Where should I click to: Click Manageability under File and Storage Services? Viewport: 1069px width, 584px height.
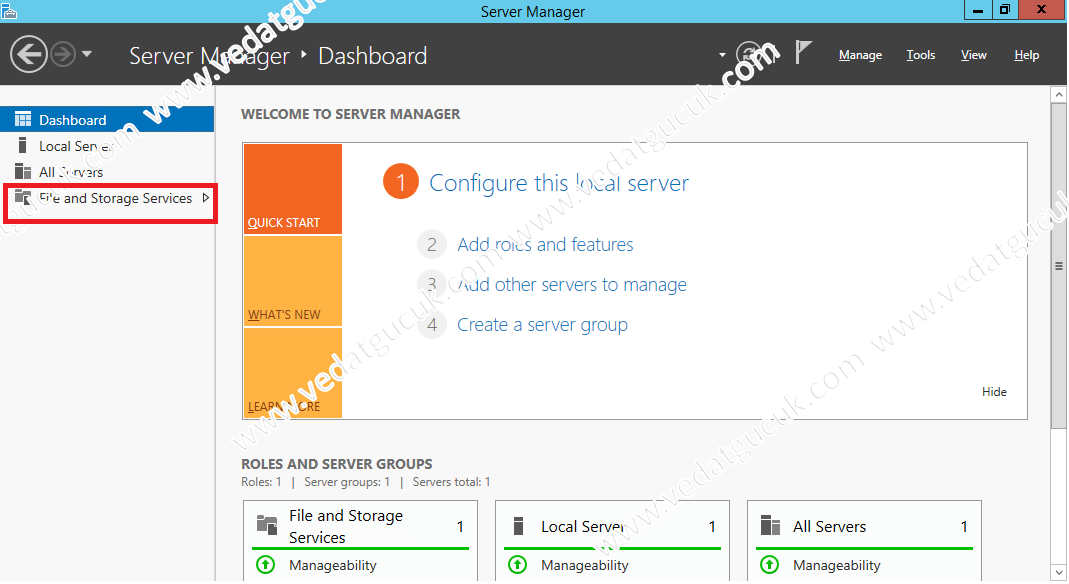click(x=333, y=565)
